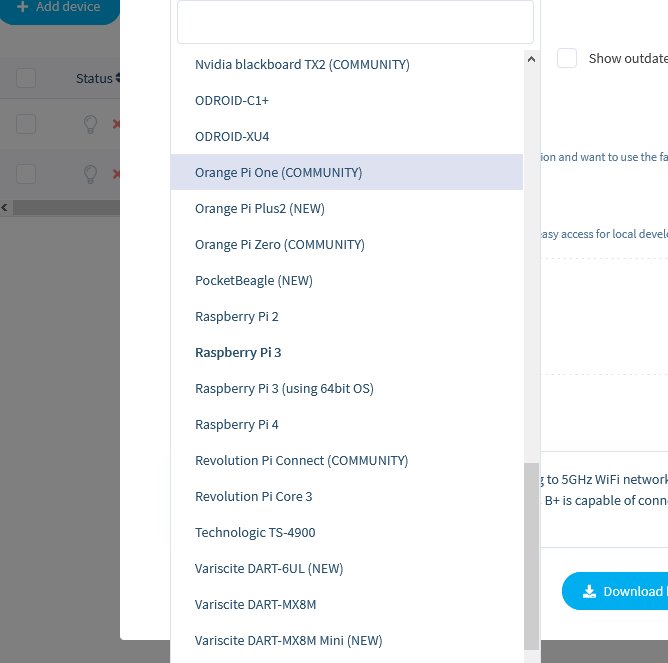Select Orange Pi Plus2 (NEW)
This screenshot has height=663, width=668.
pyautogui.click(x=347, y=208)
